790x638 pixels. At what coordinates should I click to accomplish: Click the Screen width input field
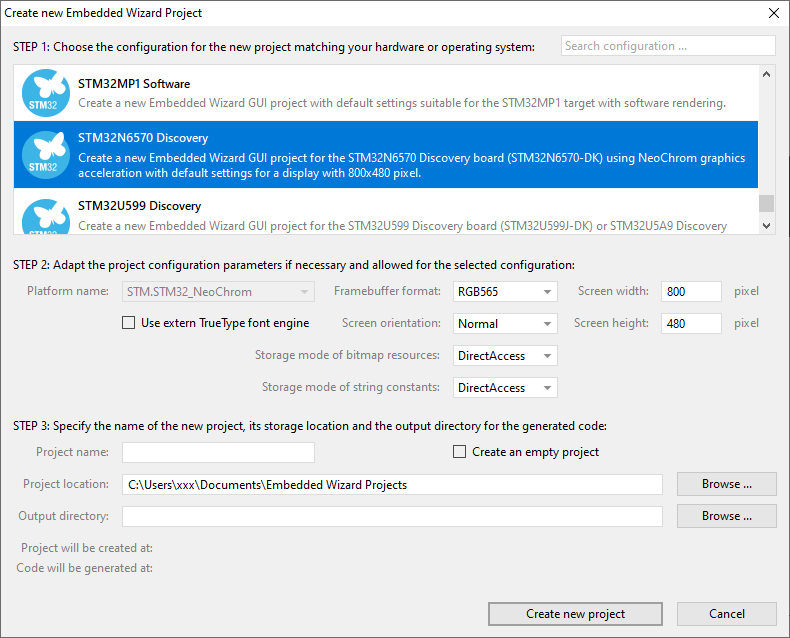point(690,292)
